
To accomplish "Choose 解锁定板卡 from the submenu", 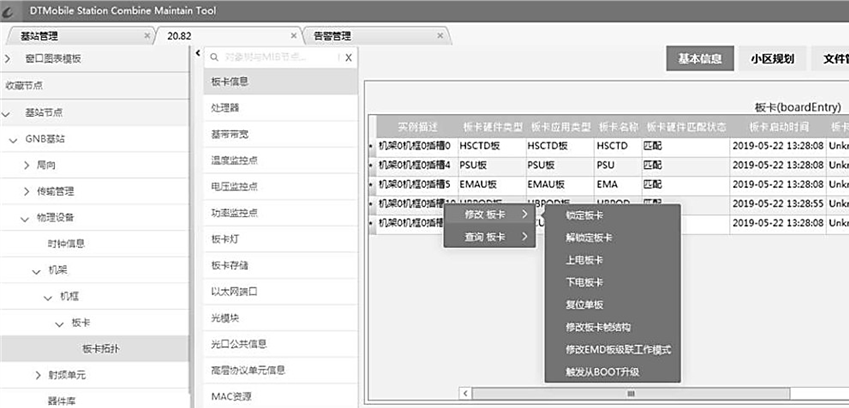I will pos(612,238).
